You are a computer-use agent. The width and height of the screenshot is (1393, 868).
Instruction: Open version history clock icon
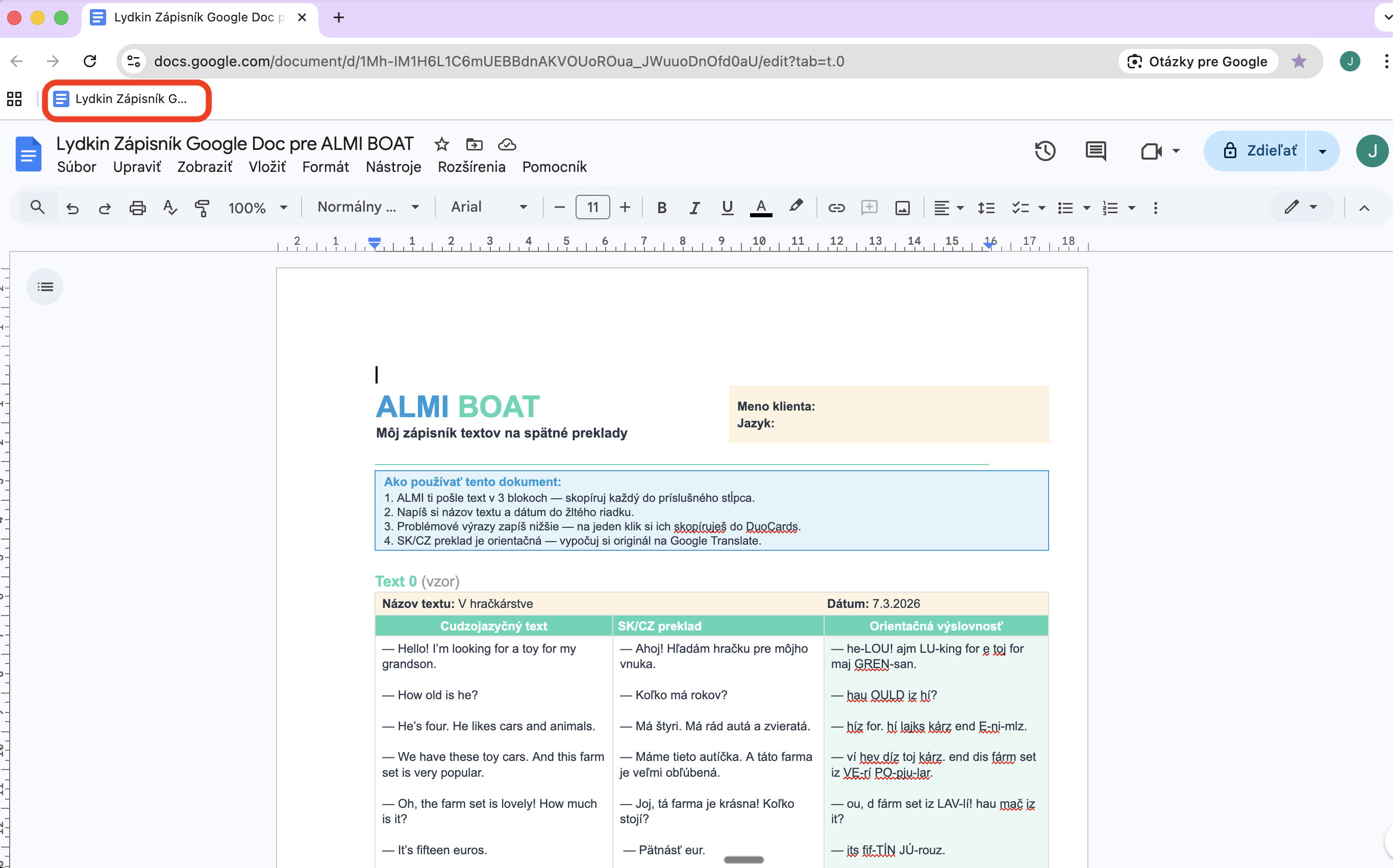tap(1044, 151)
